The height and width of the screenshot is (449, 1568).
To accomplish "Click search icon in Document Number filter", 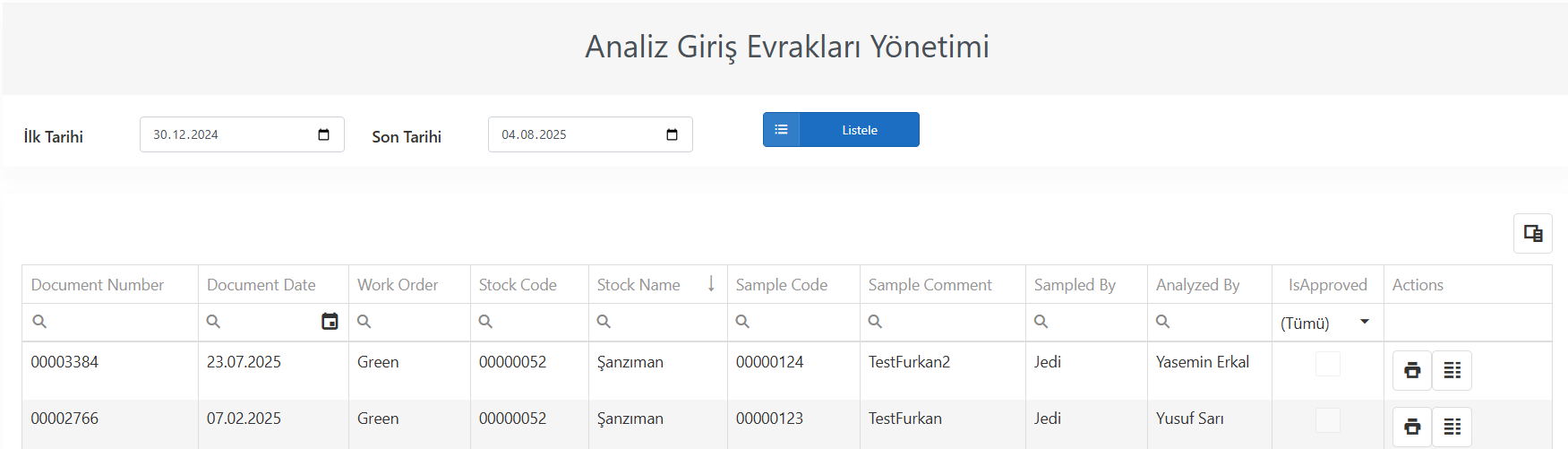I will pyautogui.click(x=39, y=321).
